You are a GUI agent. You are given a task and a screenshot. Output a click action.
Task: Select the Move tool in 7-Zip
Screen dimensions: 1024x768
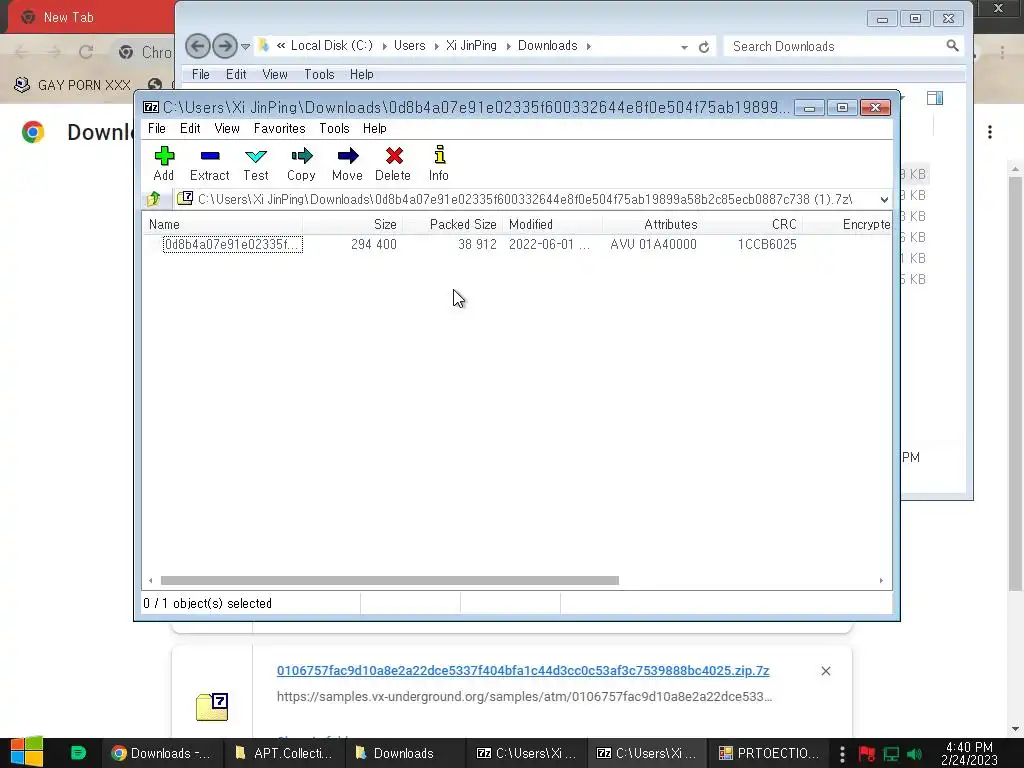coord(347,163)
